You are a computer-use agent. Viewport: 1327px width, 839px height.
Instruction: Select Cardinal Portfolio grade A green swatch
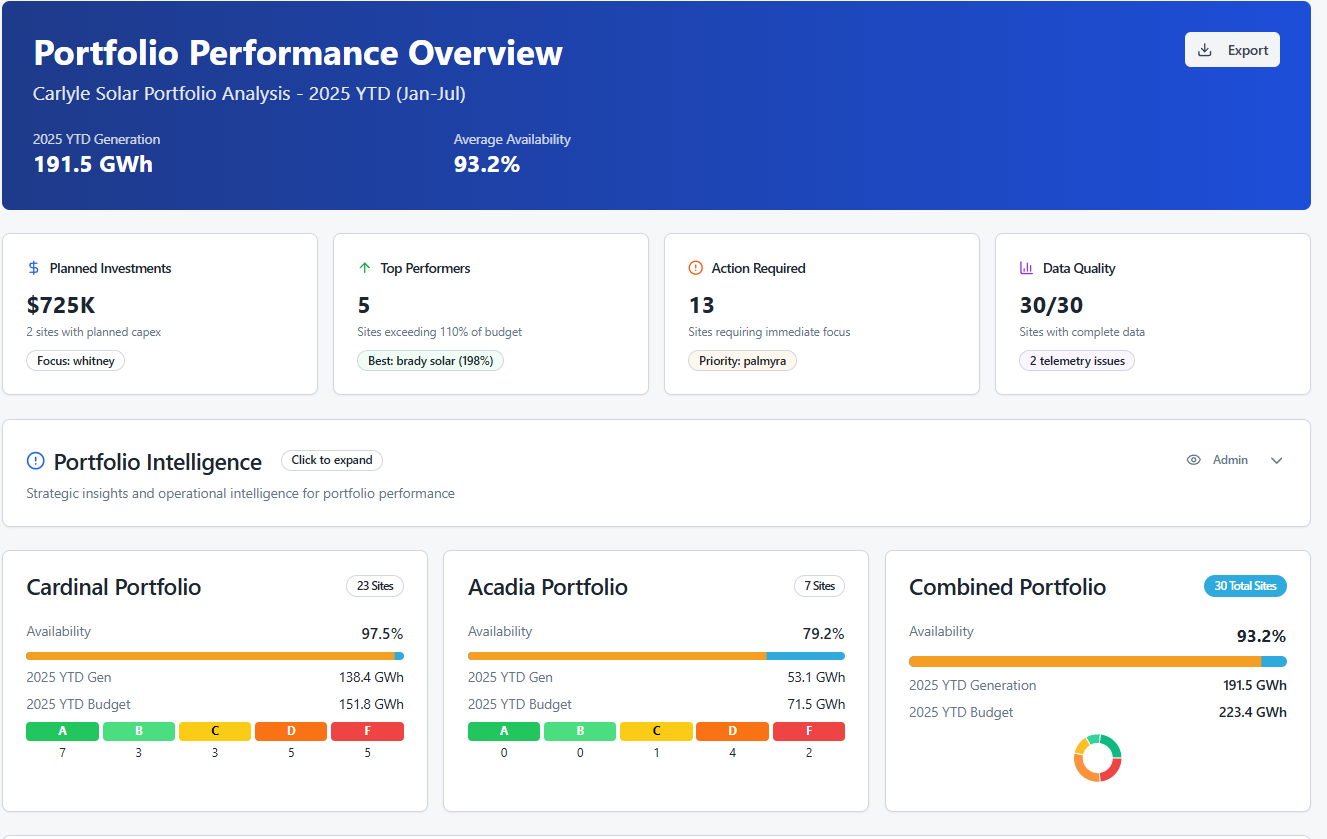click(62, 731)
